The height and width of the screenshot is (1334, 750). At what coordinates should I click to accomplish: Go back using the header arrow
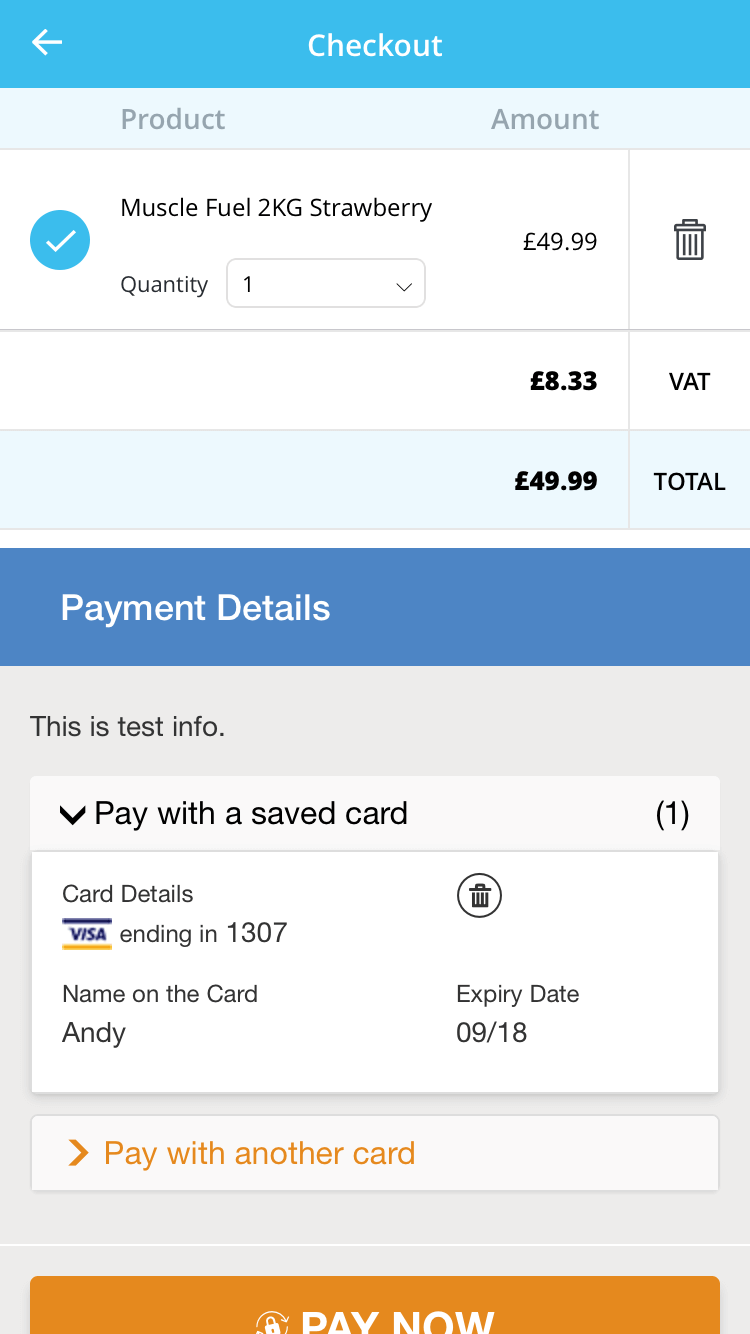tap(47, 43)
